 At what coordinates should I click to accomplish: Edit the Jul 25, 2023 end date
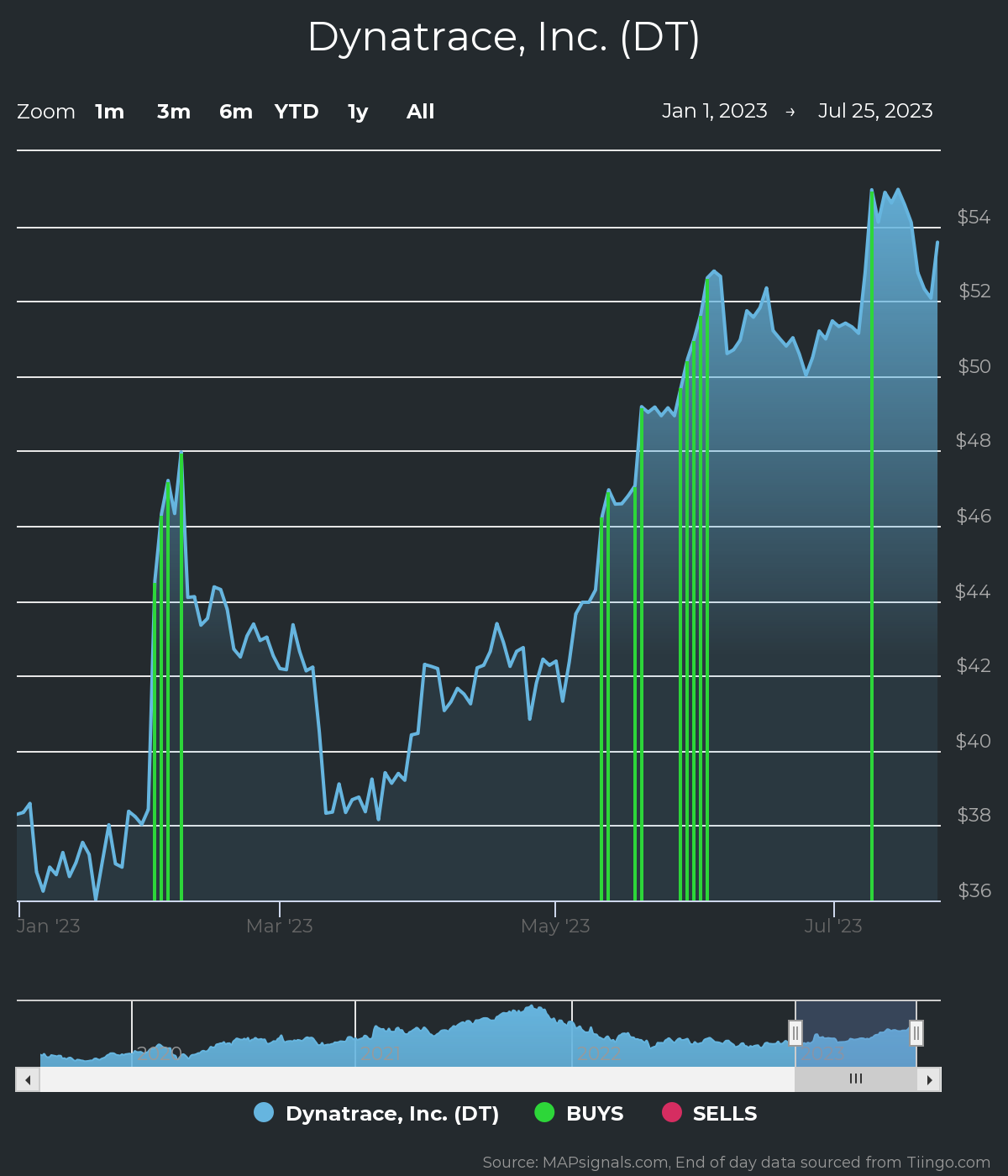click(x=875, y=111)
